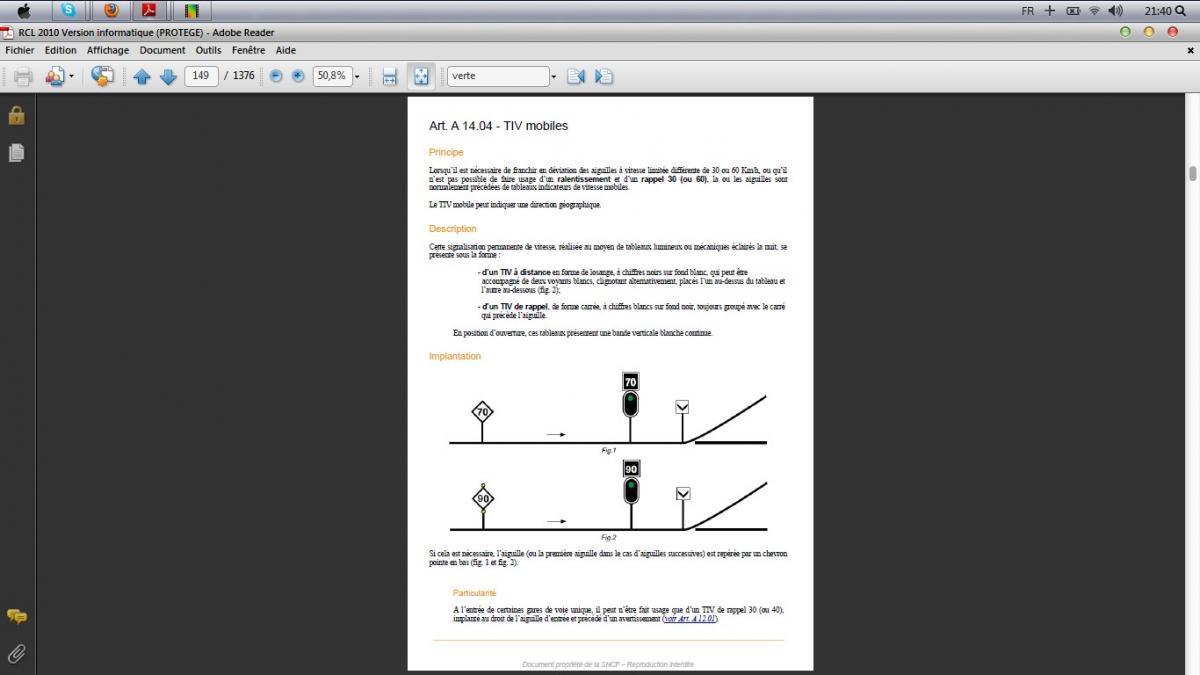Go to previous page with up arrow
The width and height of the screenshot is (1200, 675).
point(142,76)
